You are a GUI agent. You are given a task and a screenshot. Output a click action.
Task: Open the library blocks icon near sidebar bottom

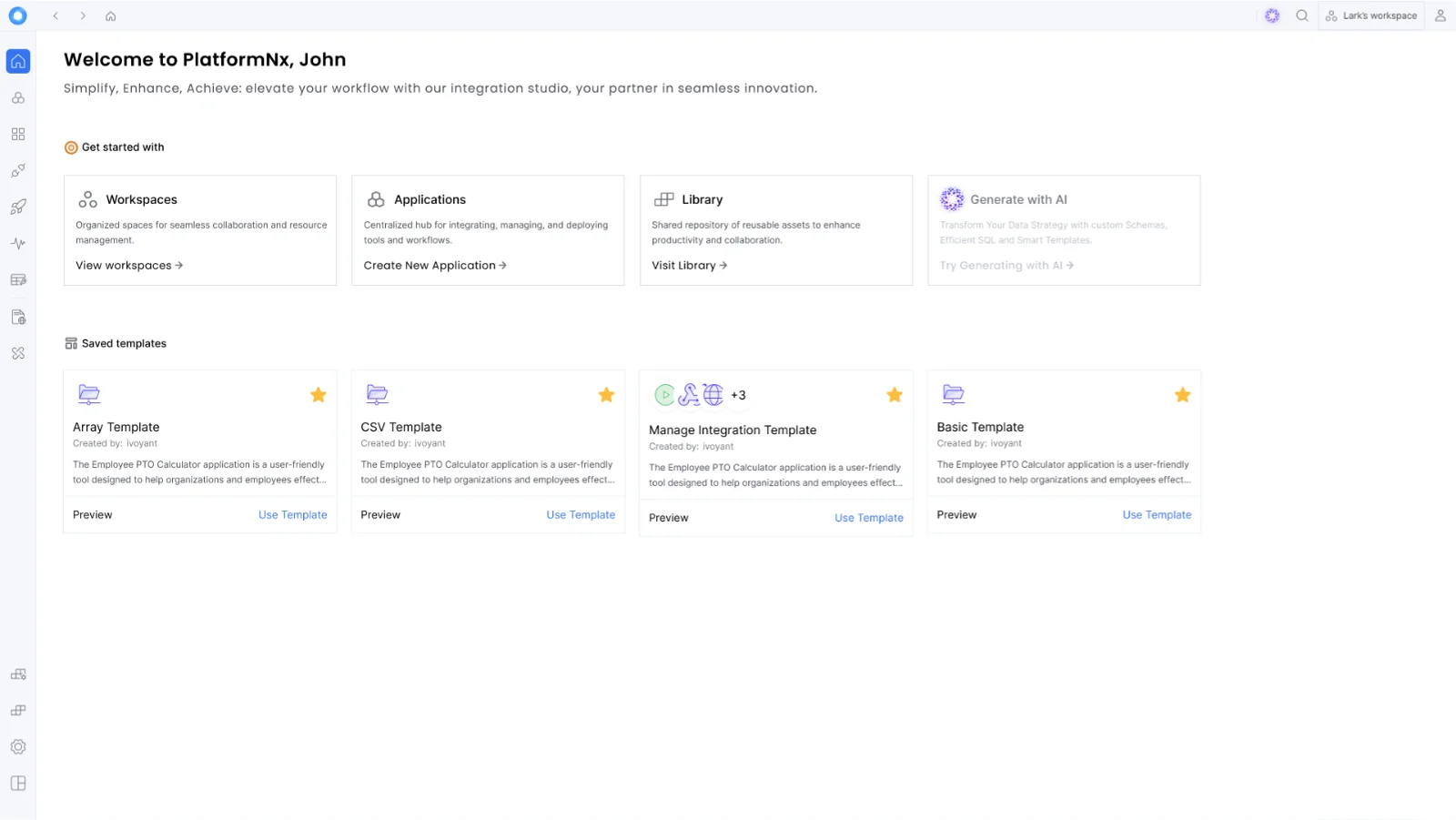18,711
